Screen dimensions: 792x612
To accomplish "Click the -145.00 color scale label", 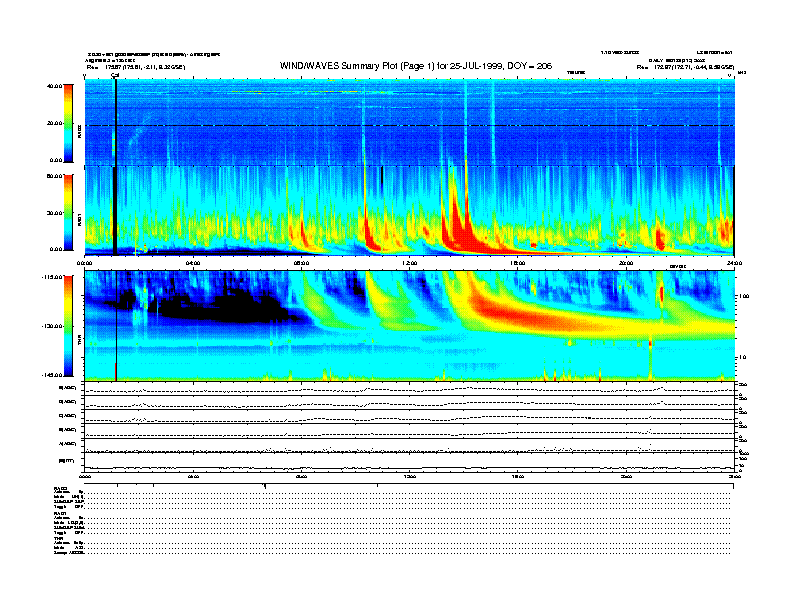I will tap(52, 375).
